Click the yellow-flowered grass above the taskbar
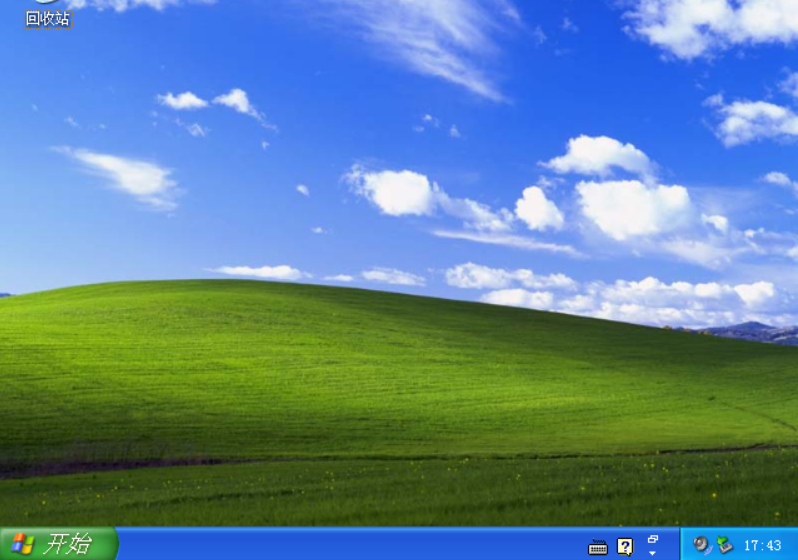The width and height of the screenshot is (798, 560). [x=397, y=491]
